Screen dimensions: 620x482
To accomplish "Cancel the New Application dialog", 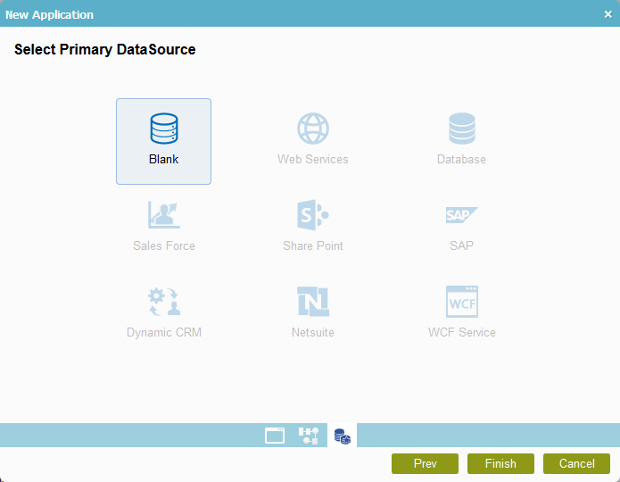I will 577,463.
